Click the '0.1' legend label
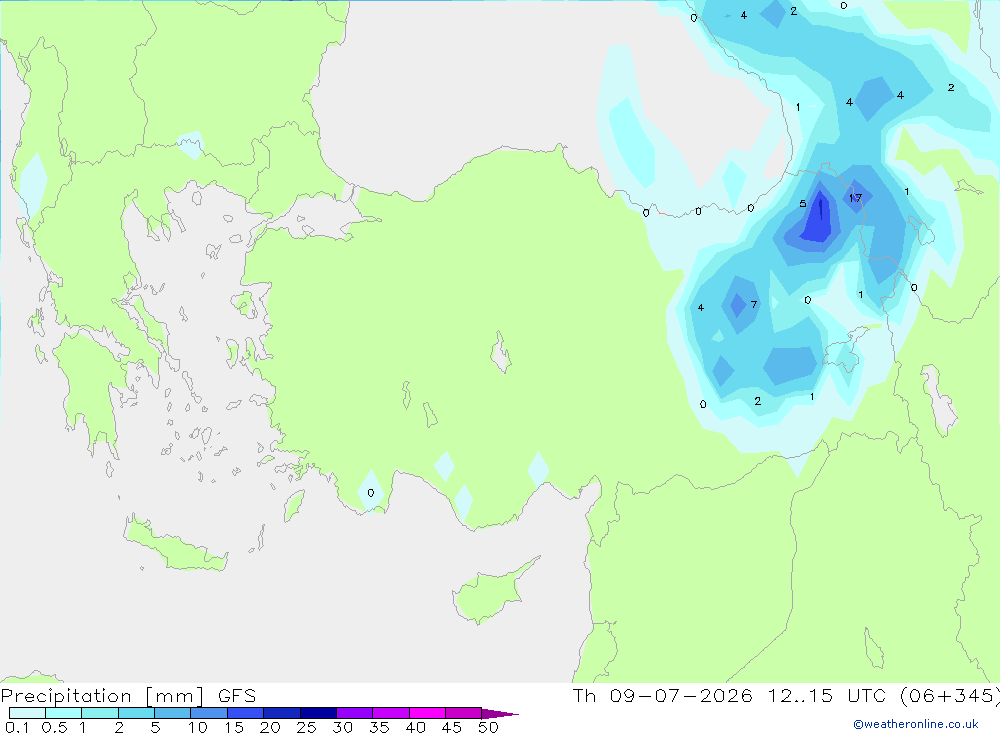Viewport: 1000px width, 733px height. 17,727
